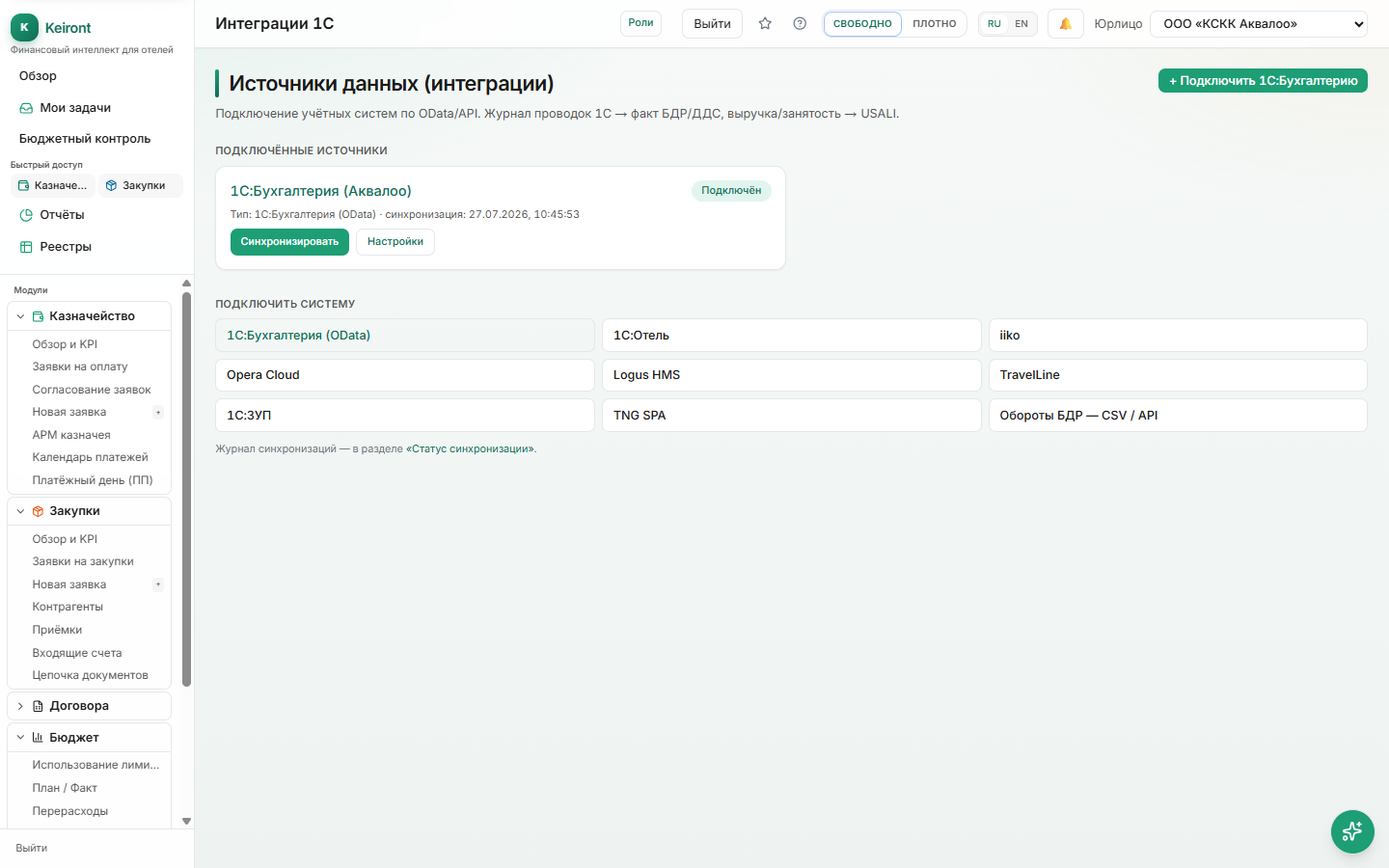The height and width of the screenshot is (868, 1389).
Task: Select the 1С:Бухгалтерия (OData) system card
Action: click(x=405, y=336)
